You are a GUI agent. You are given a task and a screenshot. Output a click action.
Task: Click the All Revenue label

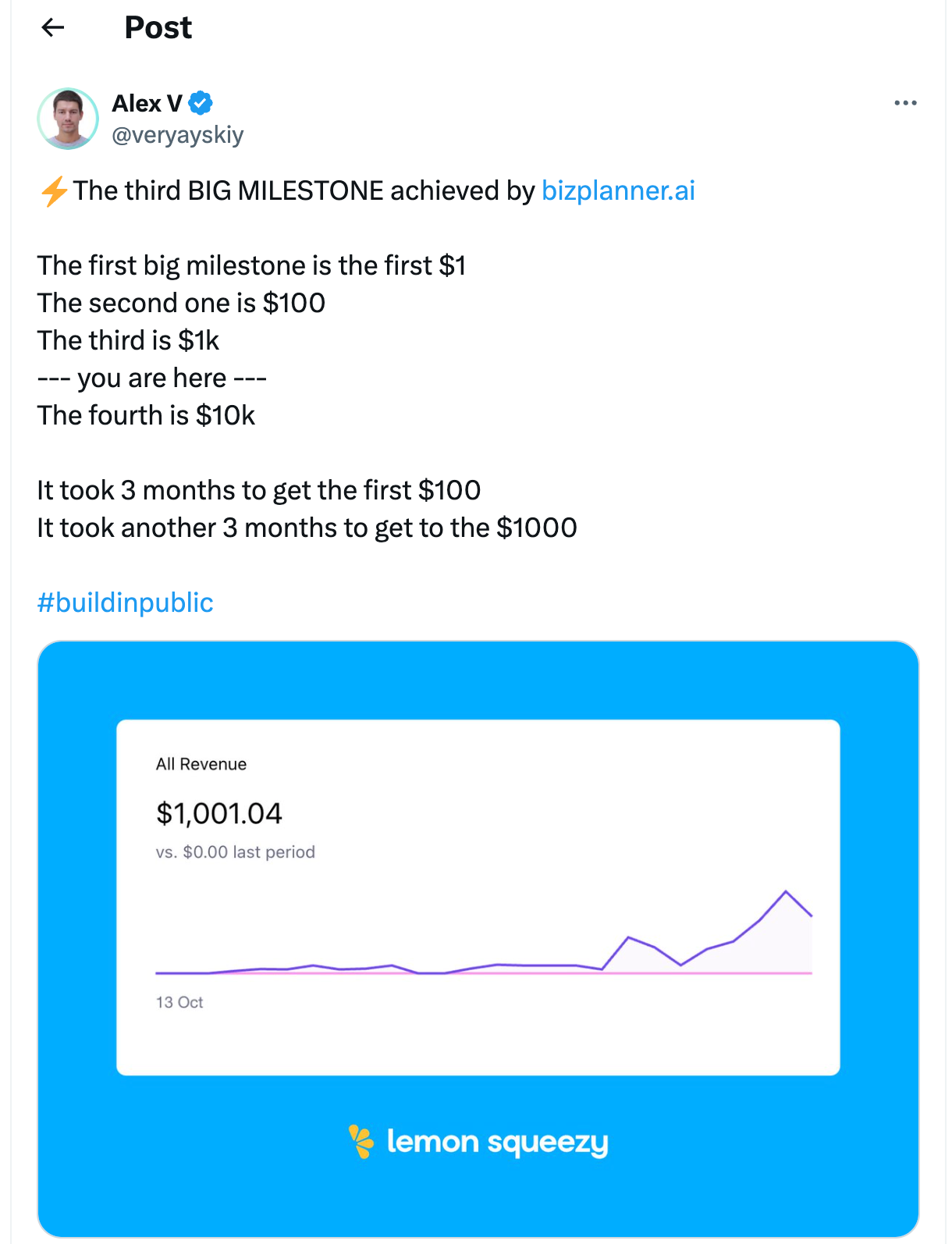coord(201,764)
